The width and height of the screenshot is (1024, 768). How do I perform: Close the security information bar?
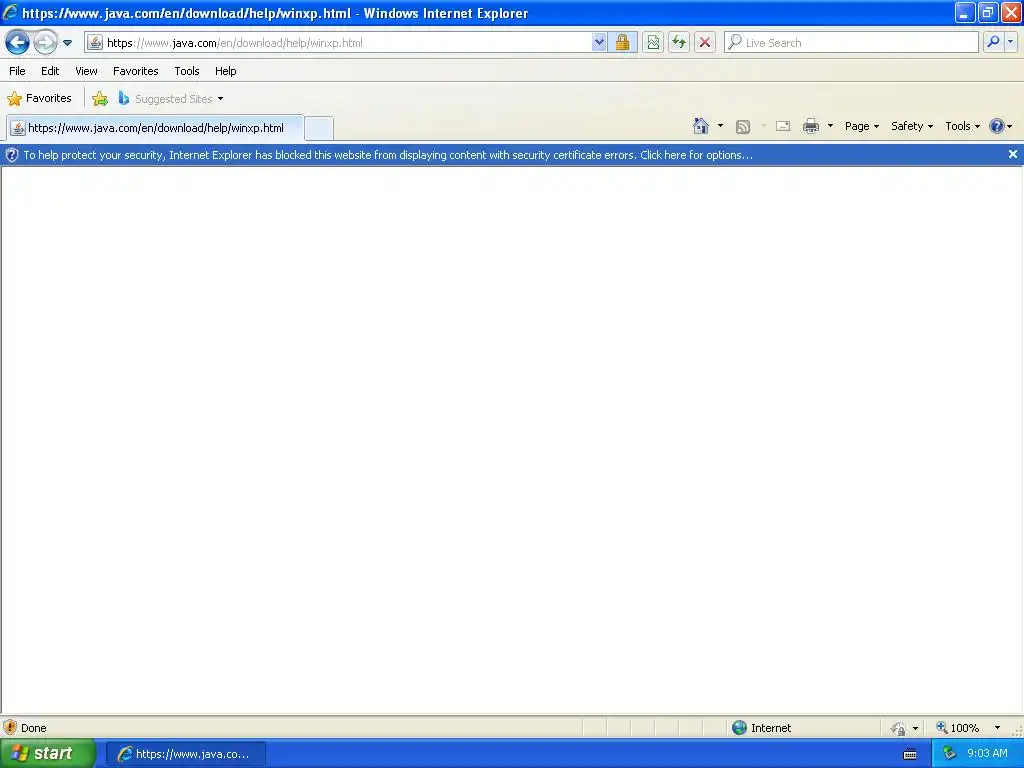1012,154
